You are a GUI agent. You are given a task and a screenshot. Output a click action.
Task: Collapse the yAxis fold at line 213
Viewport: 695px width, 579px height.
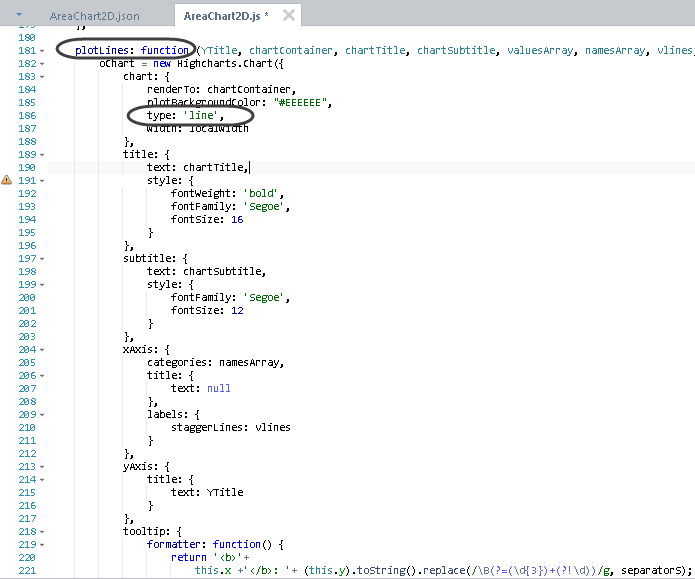pos(42,467)
